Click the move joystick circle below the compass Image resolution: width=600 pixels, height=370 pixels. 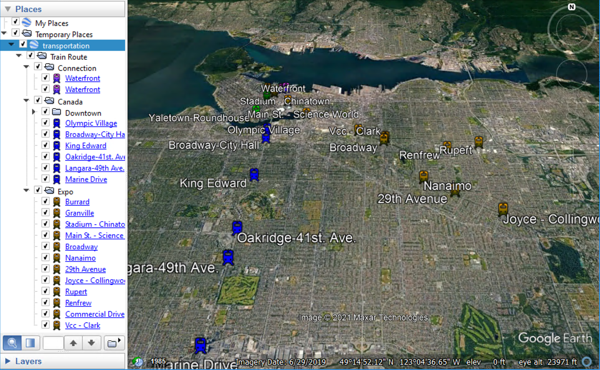click(x=571, y=74)
